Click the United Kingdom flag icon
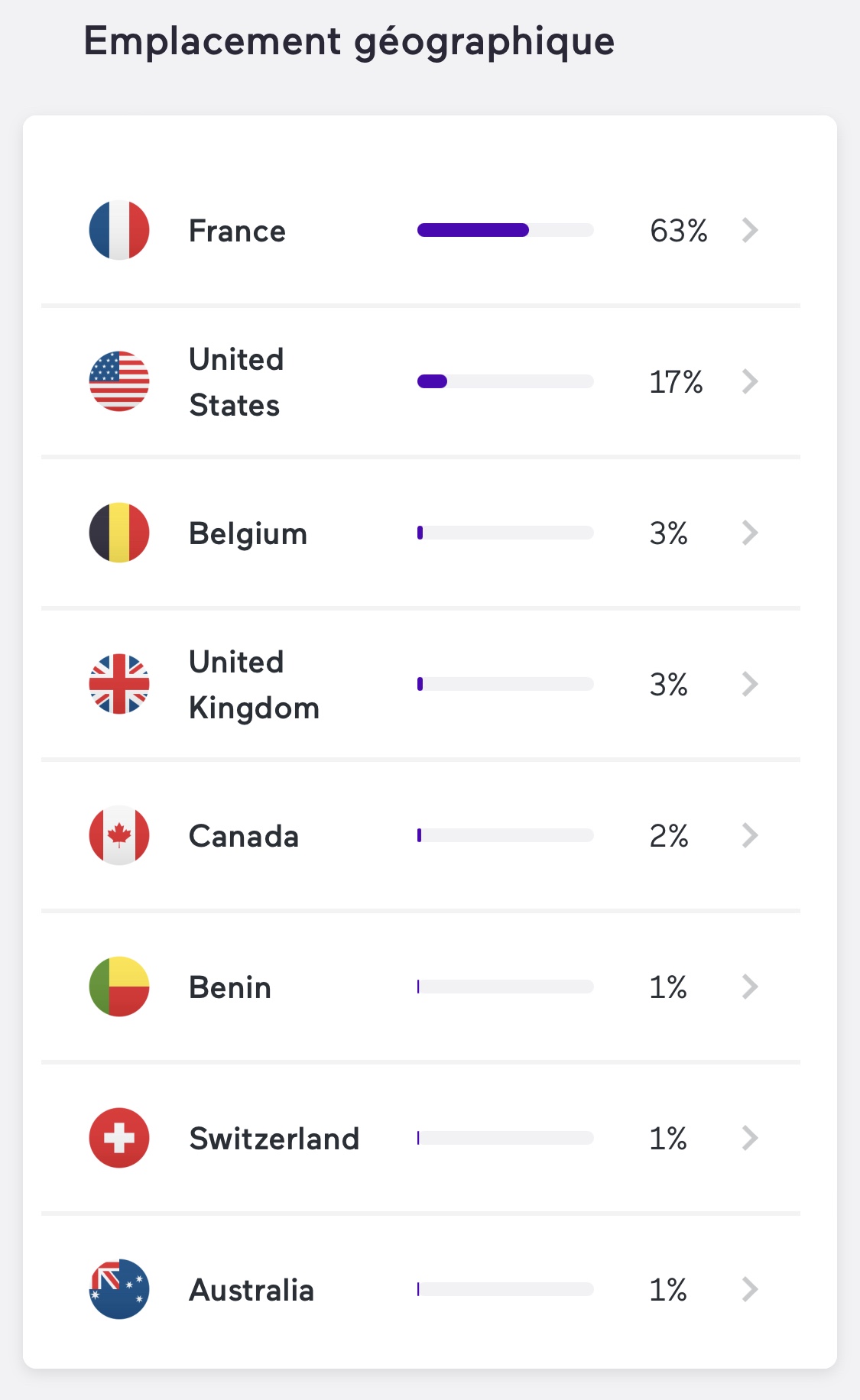The image size is (860, 1400). 119,684
